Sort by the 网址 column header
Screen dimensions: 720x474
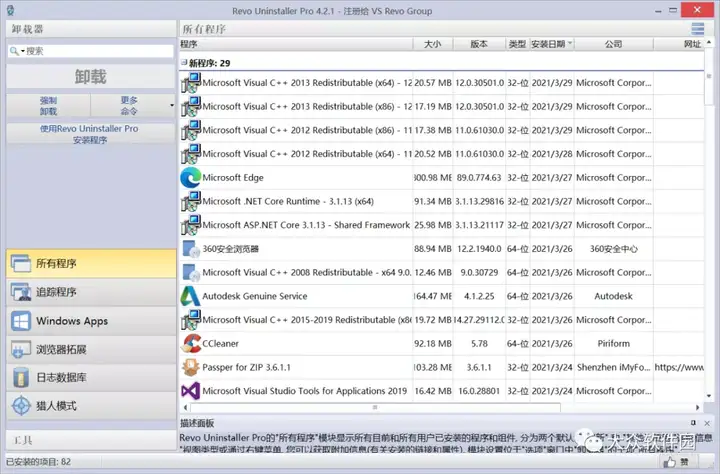click(679, 44)
